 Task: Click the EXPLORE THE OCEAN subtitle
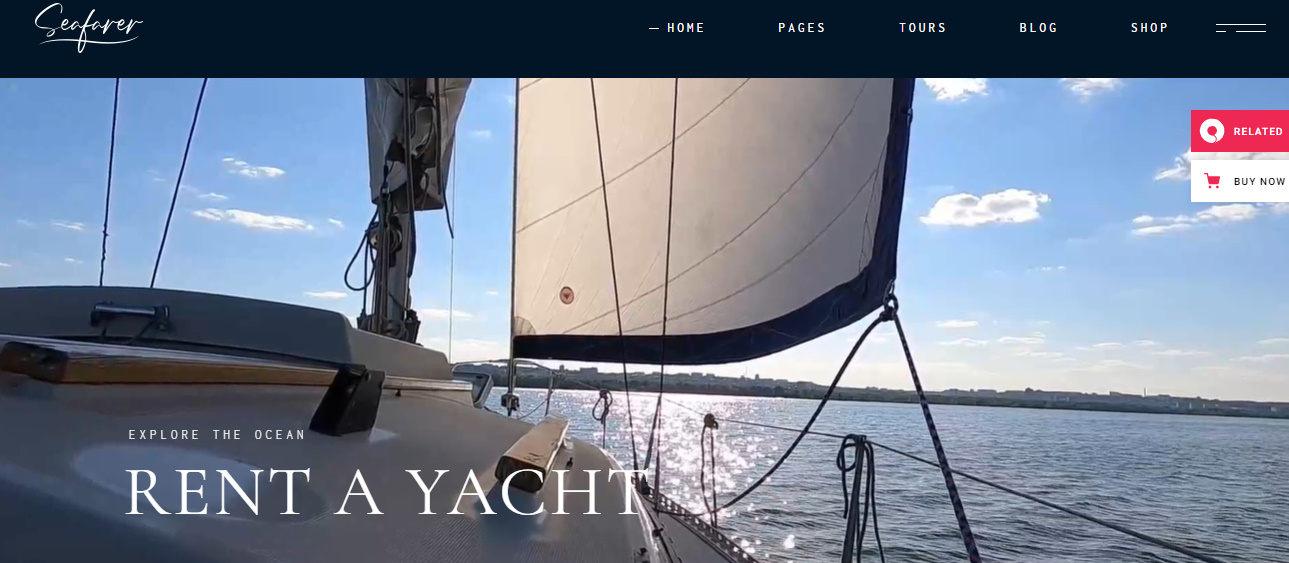click(x=217, y=435)
